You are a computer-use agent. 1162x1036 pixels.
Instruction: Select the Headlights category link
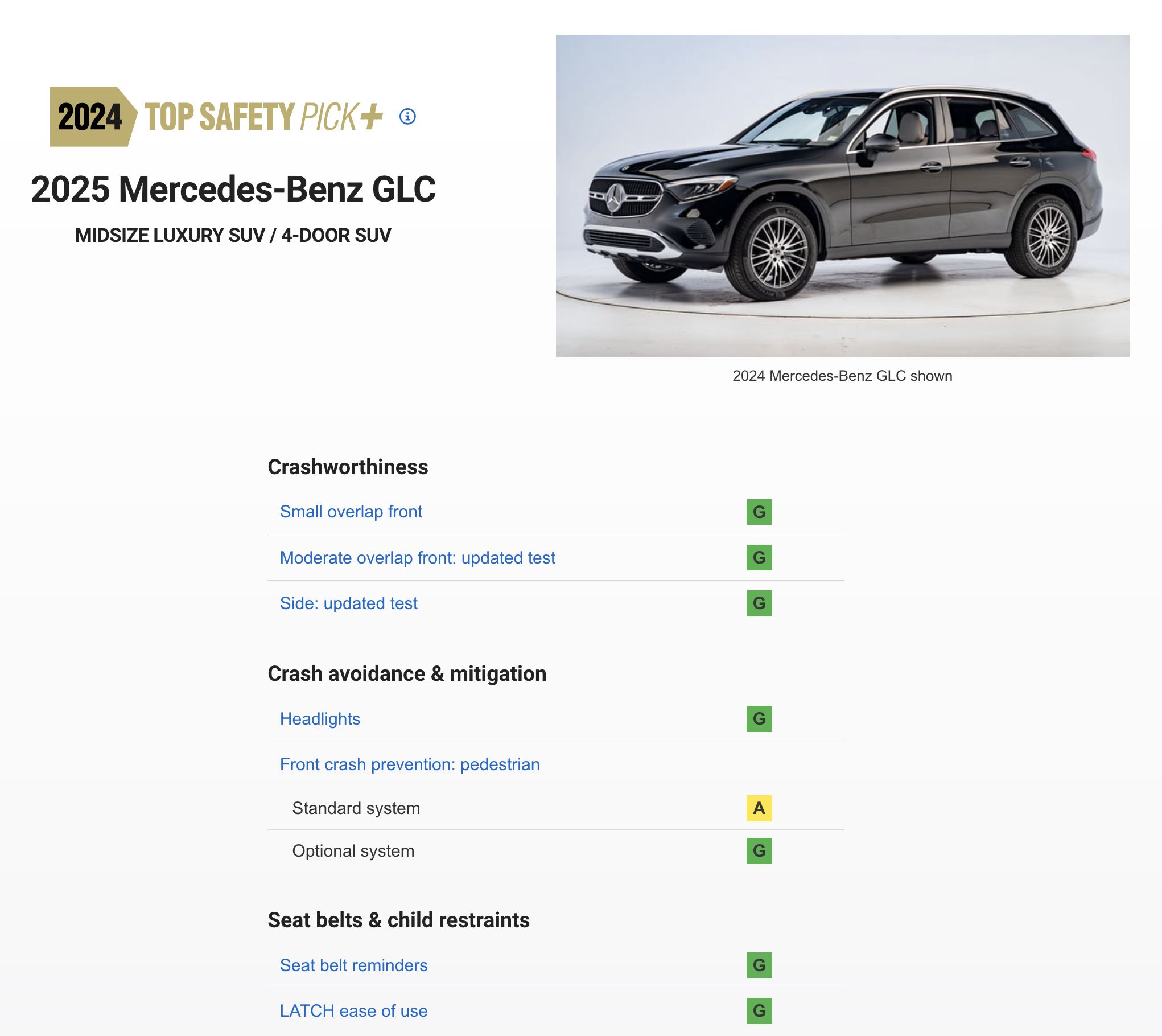click(319, 717)
